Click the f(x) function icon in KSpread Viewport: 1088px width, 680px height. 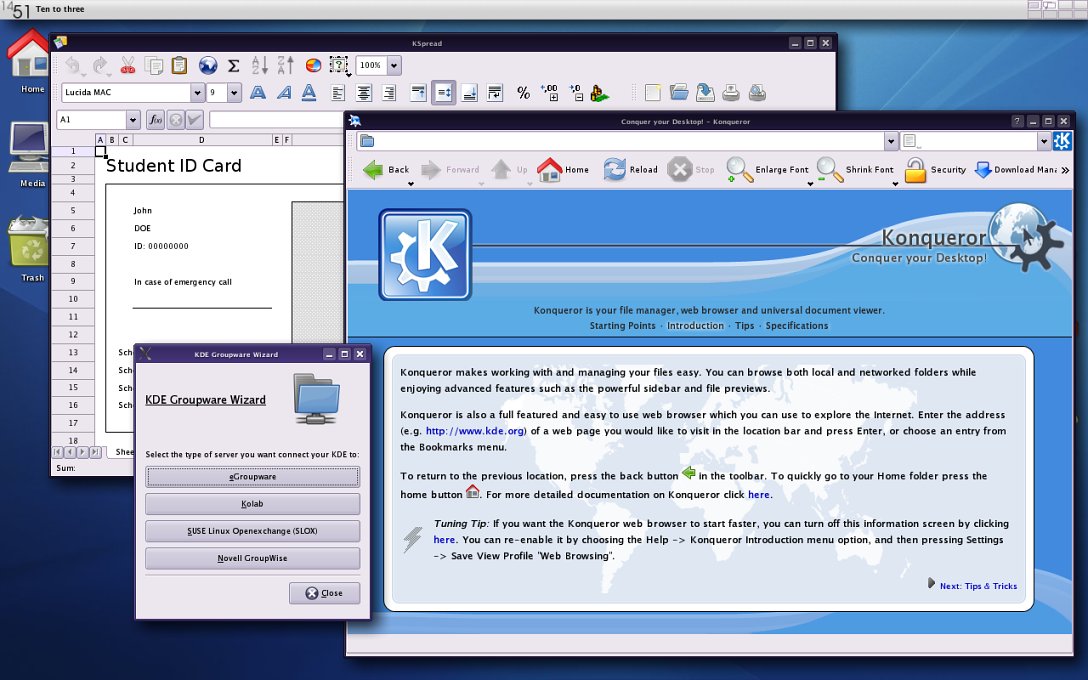point(155,119)
